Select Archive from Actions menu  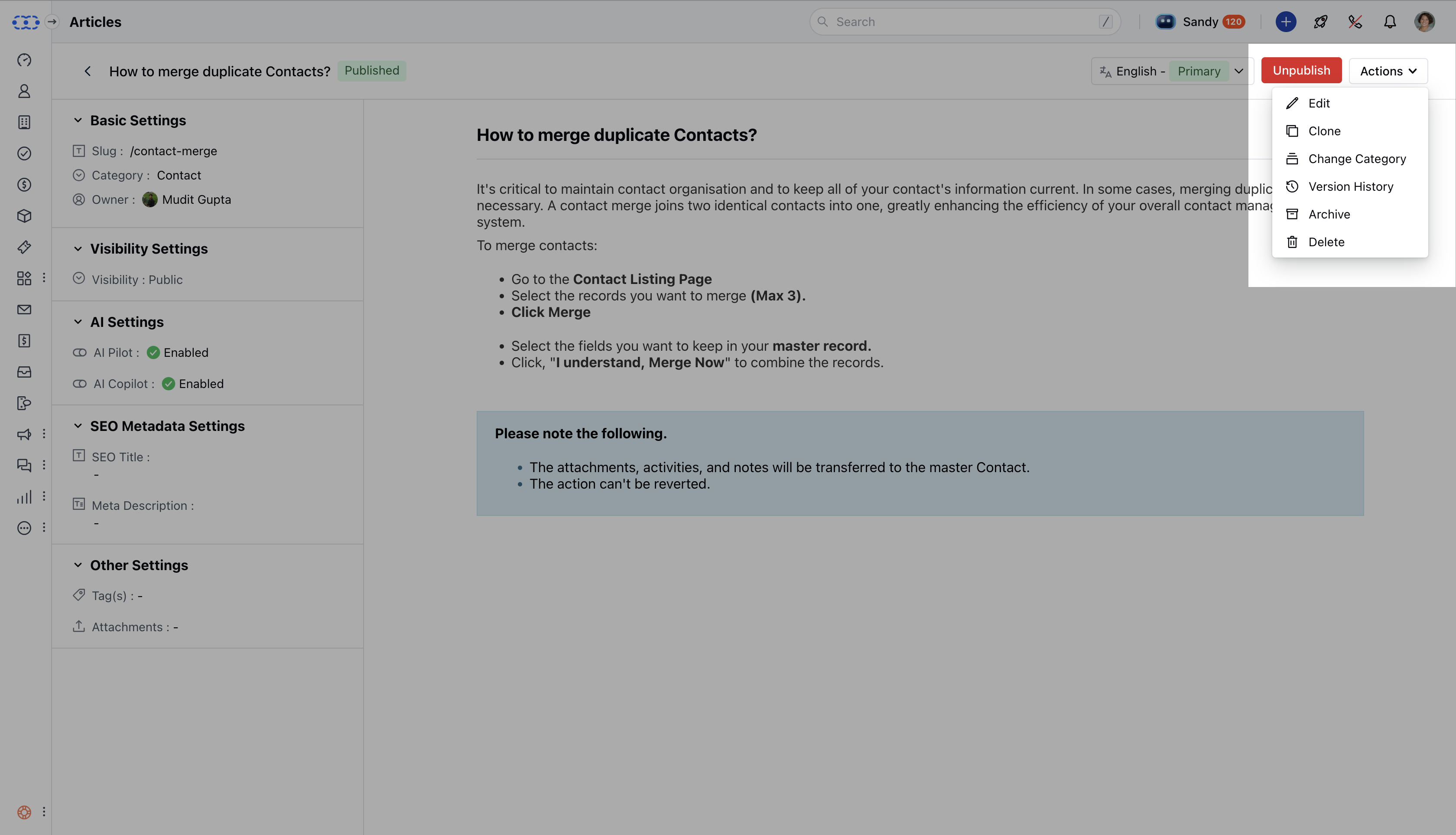point(1329,214)
